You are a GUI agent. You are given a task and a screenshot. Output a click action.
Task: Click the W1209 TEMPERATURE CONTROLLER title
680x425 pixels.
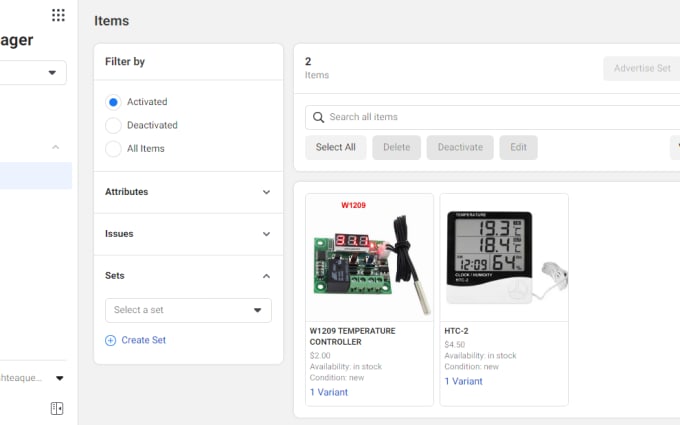353,337
